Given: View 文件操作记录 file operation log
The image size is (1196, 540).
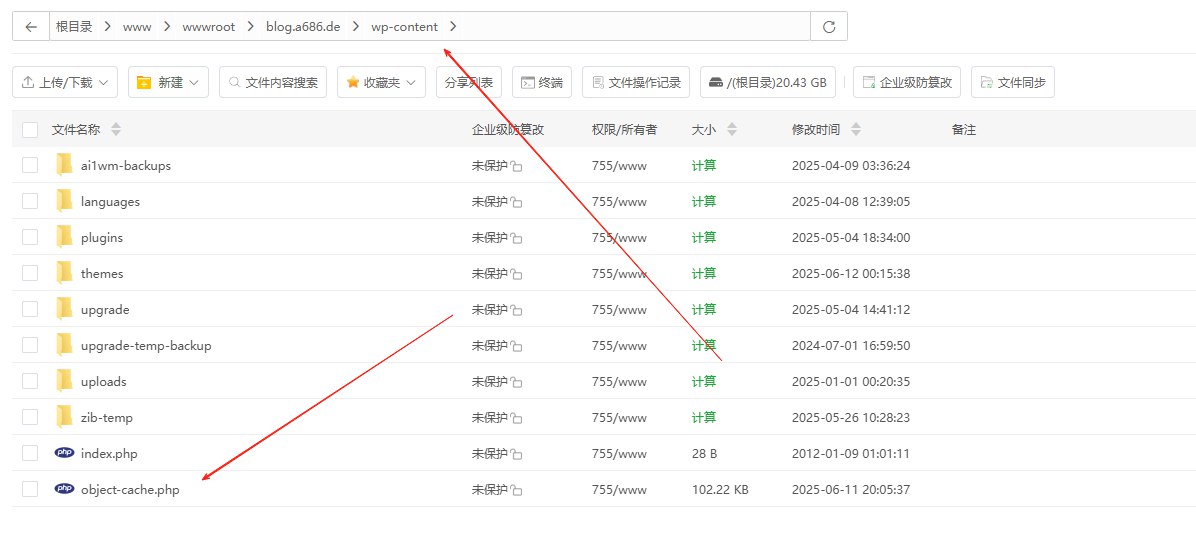Looking at the screenshot, I should (636, 82).
